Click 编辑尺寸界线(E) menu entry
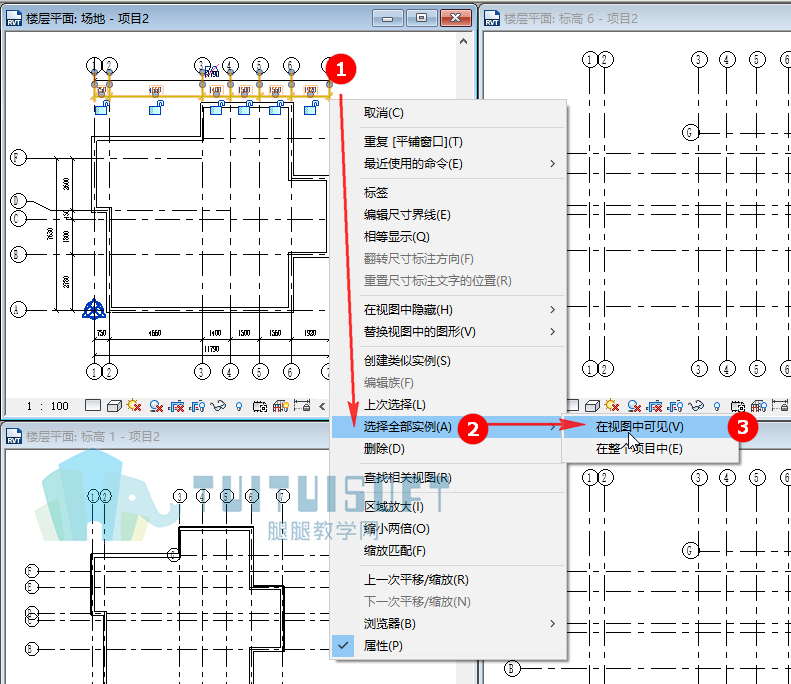791x684 pixels. tap(448, 215)
